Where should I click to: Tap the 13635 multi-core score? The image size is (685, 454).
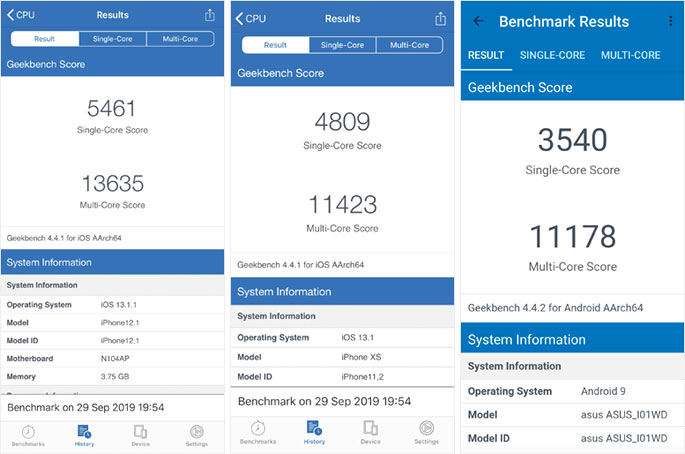pos(113,184)
